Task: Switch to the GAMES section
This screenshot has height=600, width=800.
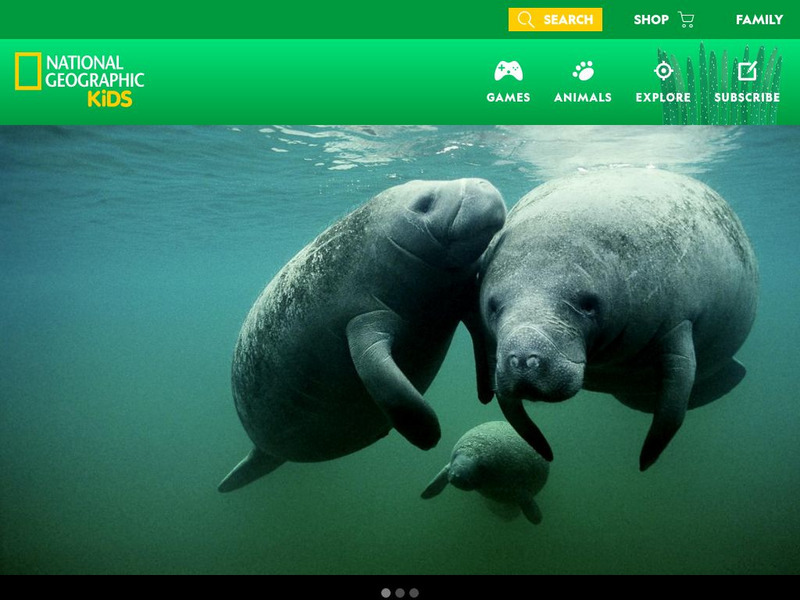Action: point(510,97)
